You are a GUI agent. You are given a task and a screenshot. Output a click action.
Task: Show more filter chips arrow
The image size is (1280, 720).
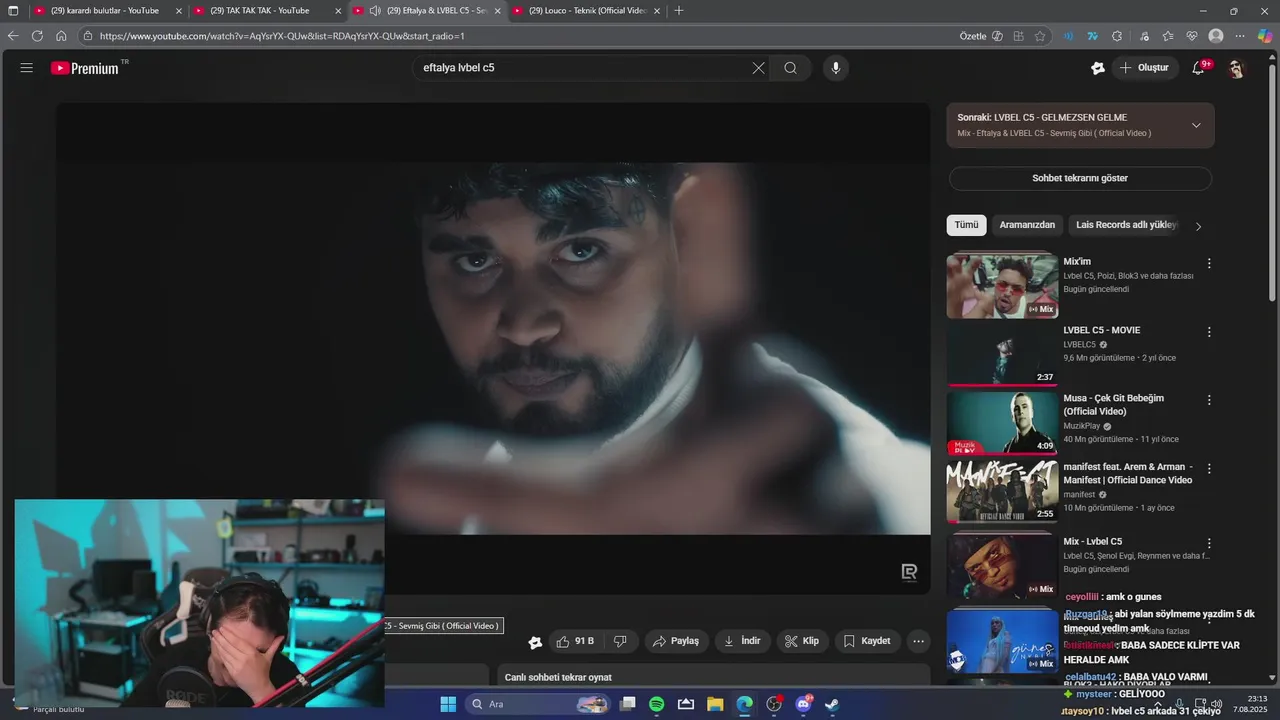(x=1198, y=226)
